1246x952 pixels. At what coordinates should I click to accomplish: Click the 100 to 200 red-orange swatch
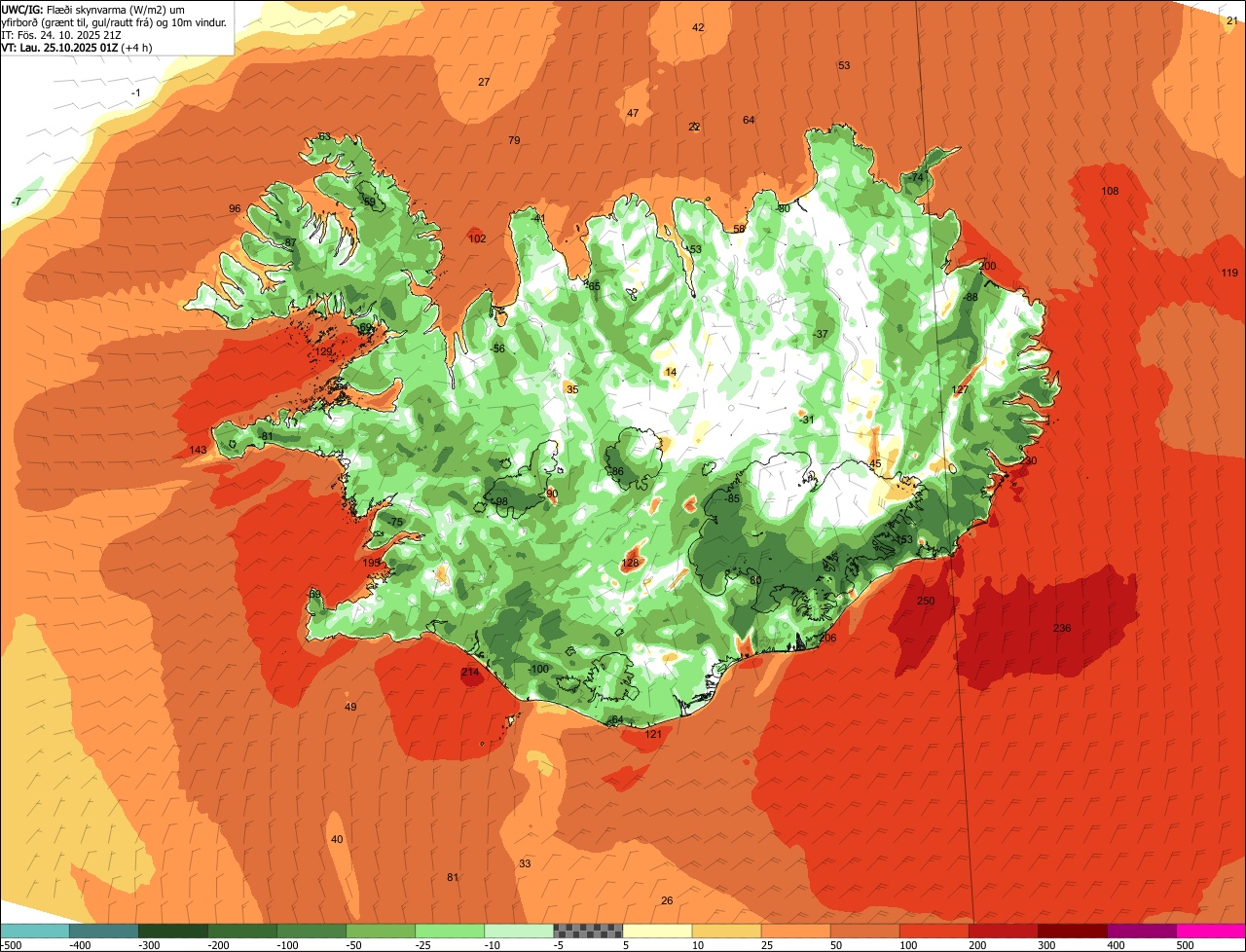coord(934,931)
